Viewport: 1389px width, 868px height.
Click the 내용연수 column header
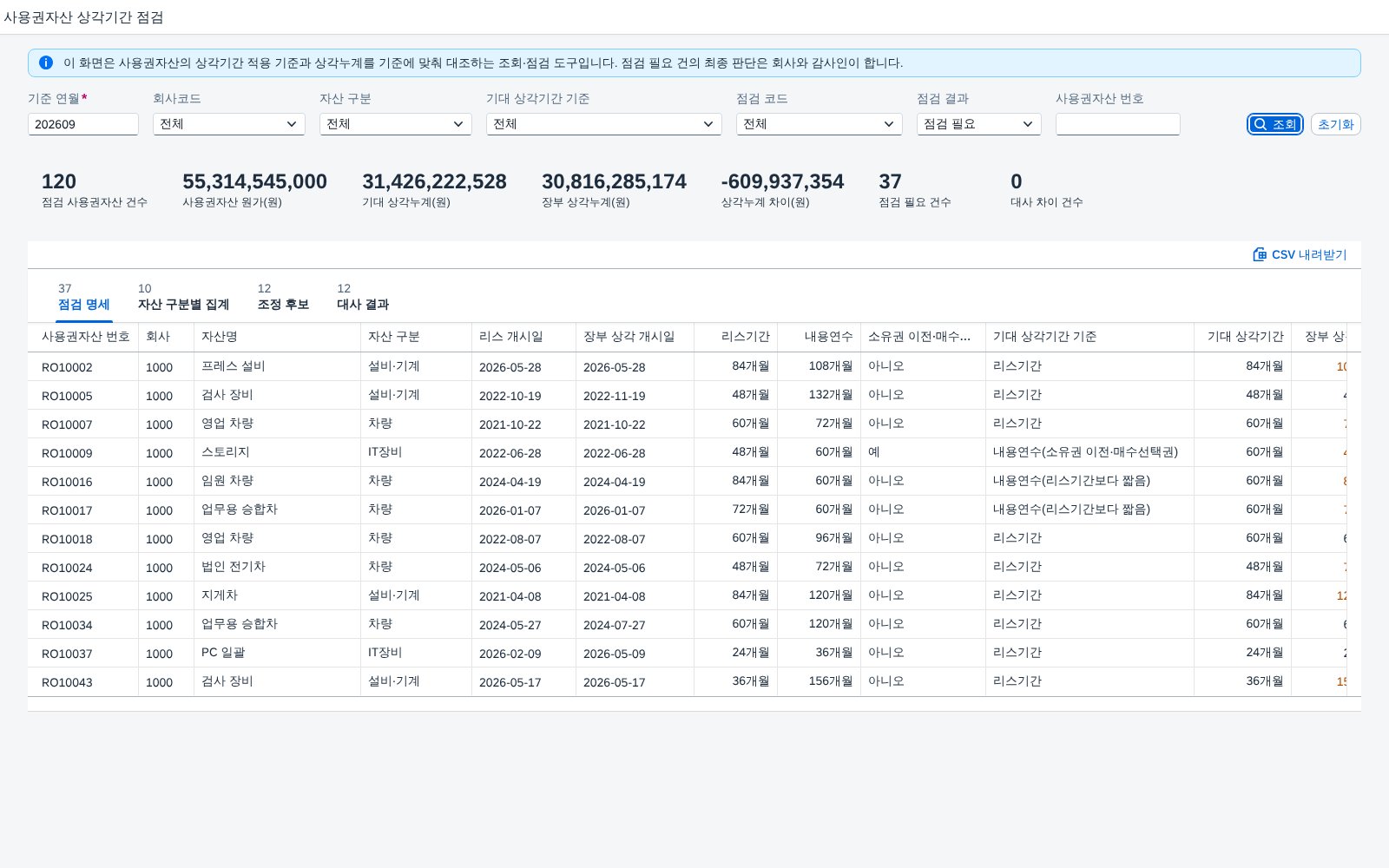[819, 337]
